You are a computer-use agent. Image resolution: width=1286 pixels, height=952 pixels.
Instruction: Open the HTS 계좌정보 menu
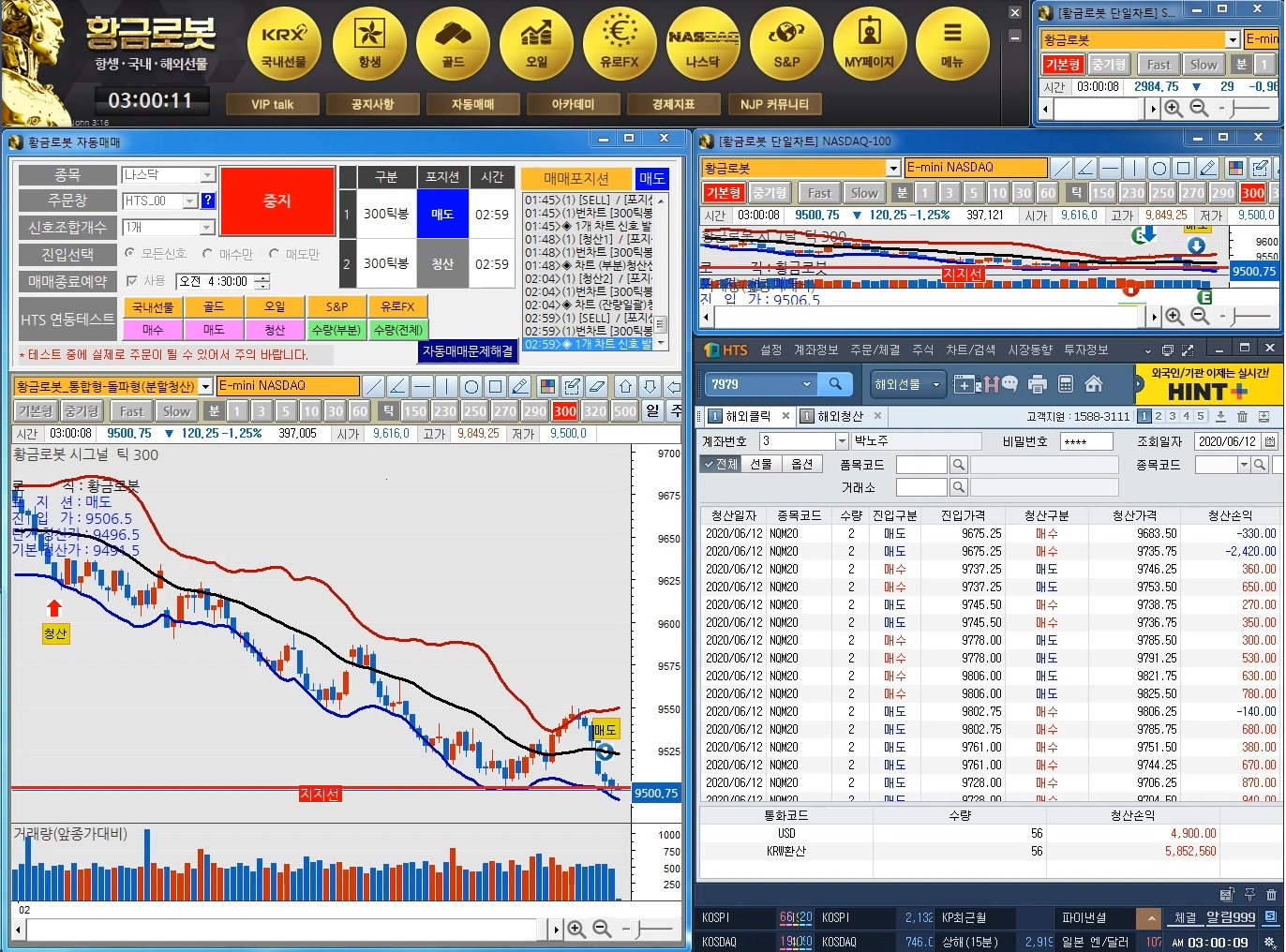(816, 350)
